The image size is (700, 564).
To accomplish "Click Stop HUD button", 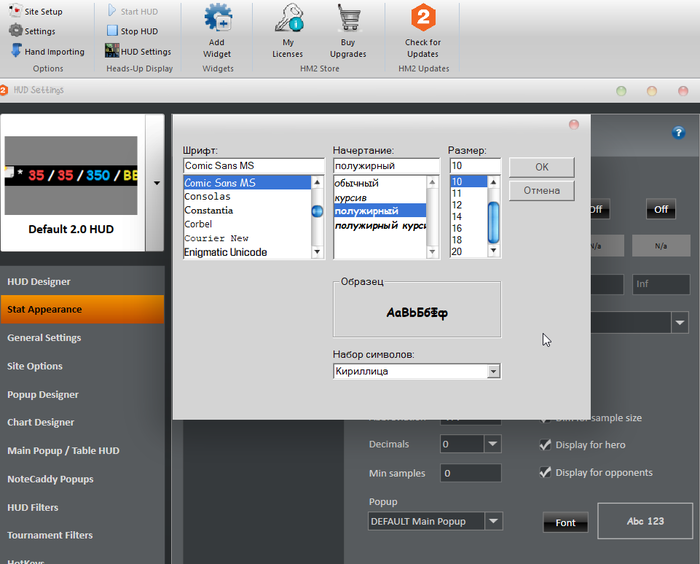I will pos(133,31).
